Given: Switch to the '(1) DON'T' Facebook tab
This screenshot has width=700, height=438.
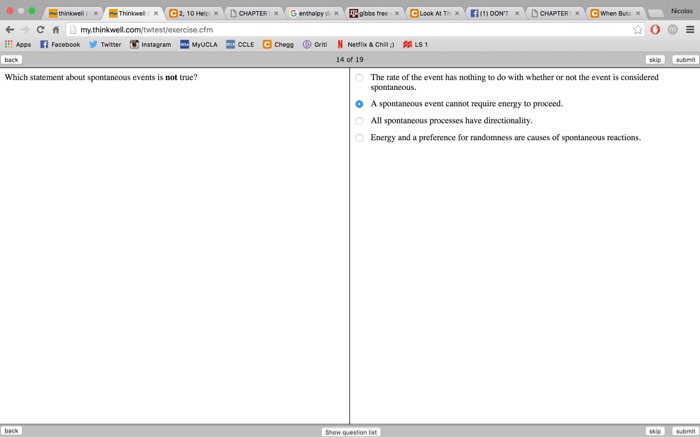Looking at the screenshot, I should coord(493,13).
